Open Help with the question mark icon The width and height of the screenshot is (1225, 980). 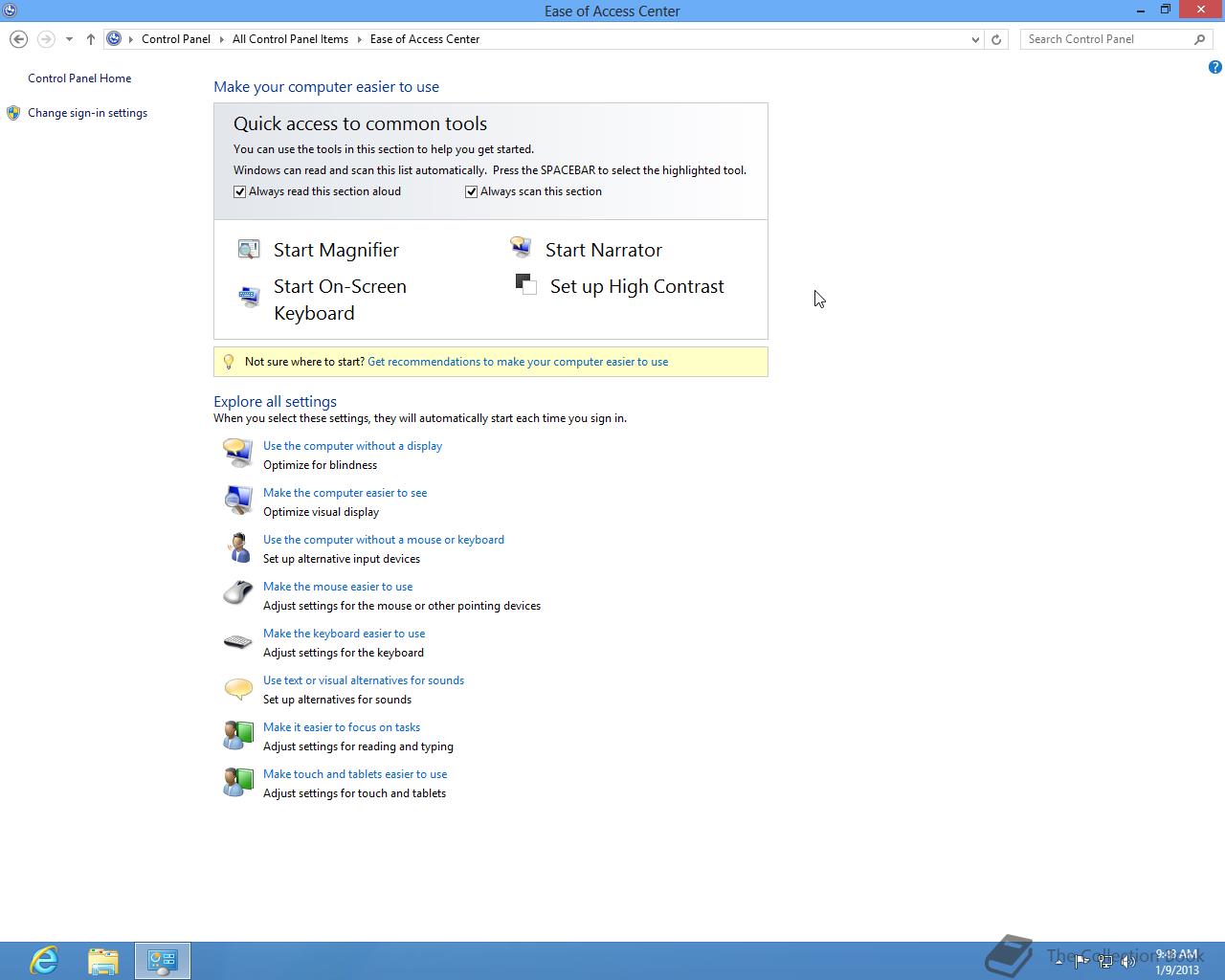click(x=1214, y=67)
